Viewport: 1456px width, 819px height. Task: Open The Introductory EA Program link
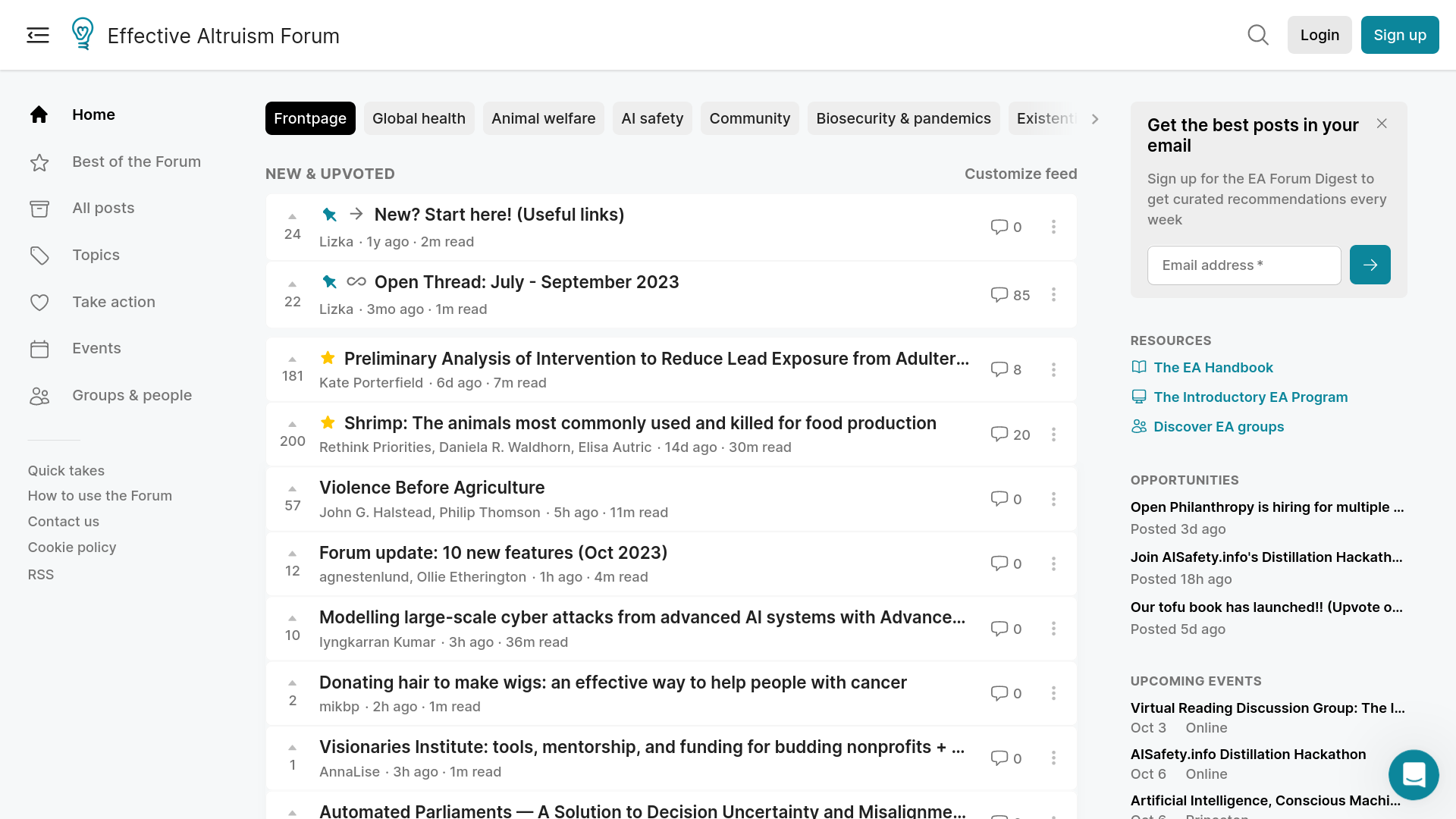pos(1250,397)
